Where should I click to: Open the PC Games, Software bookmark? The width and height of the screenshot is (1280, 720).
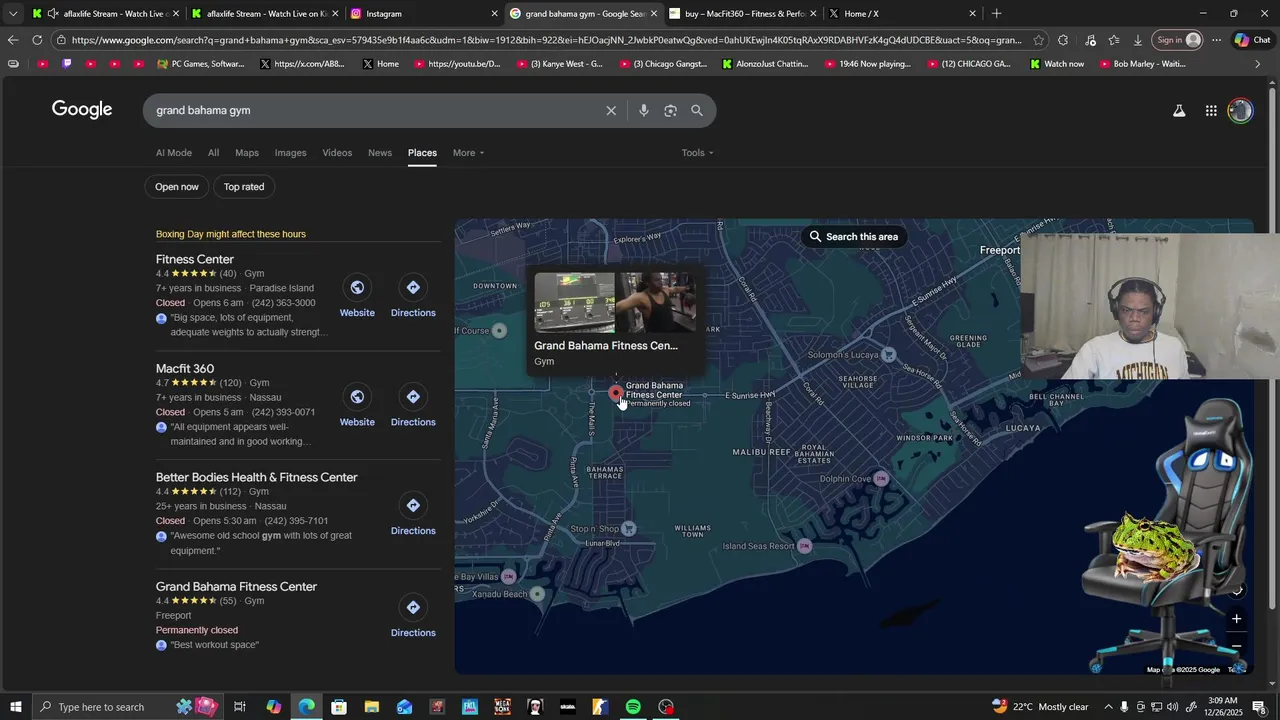(201, 64)
